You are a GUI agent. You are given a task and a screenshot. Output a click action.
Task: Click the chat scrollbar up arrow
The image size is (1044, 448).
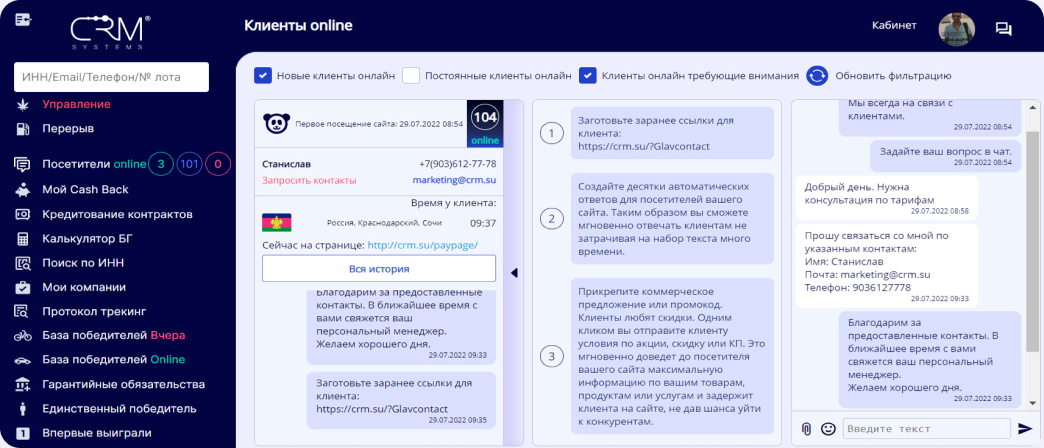[1033, 107]
